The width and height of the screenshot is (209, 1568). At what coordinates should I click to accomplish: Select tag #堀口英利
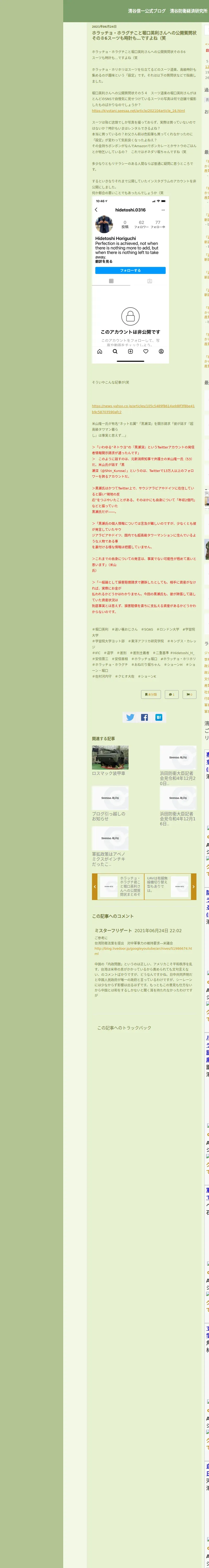tap(101, 629)
